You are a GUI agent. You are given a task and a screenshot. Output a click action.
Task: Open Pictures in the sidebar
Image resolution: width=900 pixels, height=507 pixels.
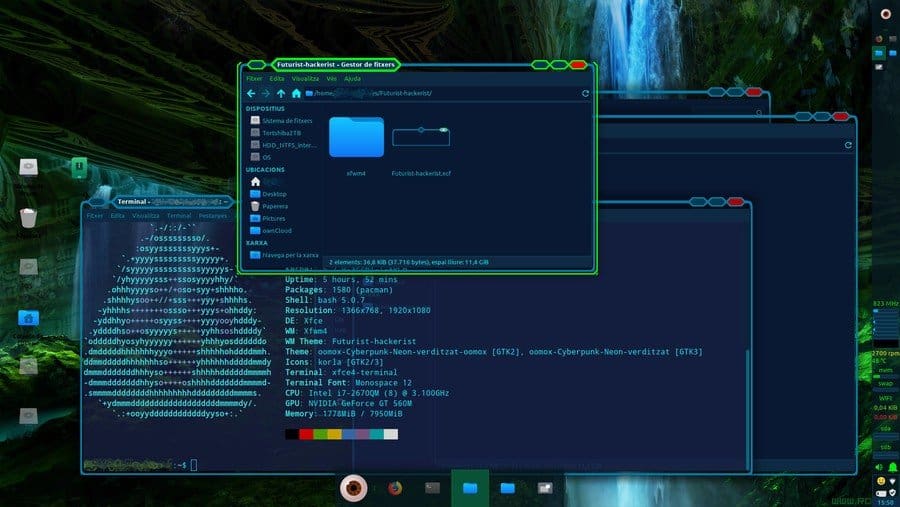(274, 218)
